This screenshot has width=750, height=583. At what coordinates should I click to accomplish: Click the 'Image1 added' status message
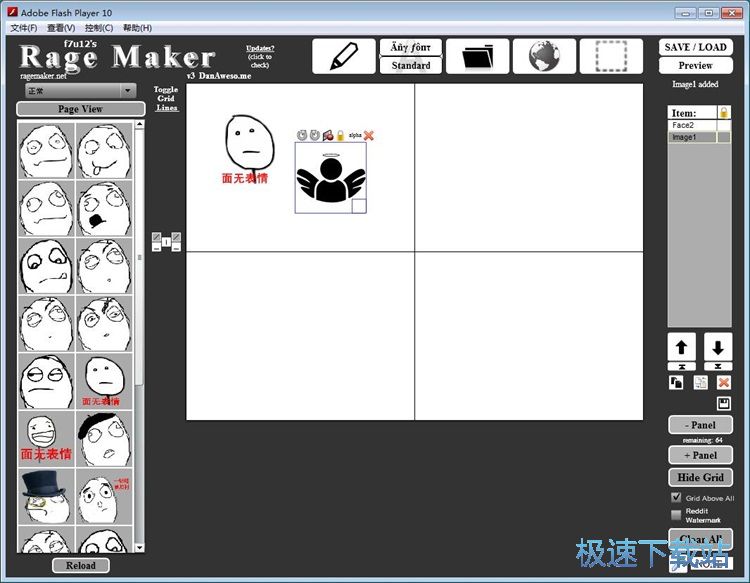[695, 84]
